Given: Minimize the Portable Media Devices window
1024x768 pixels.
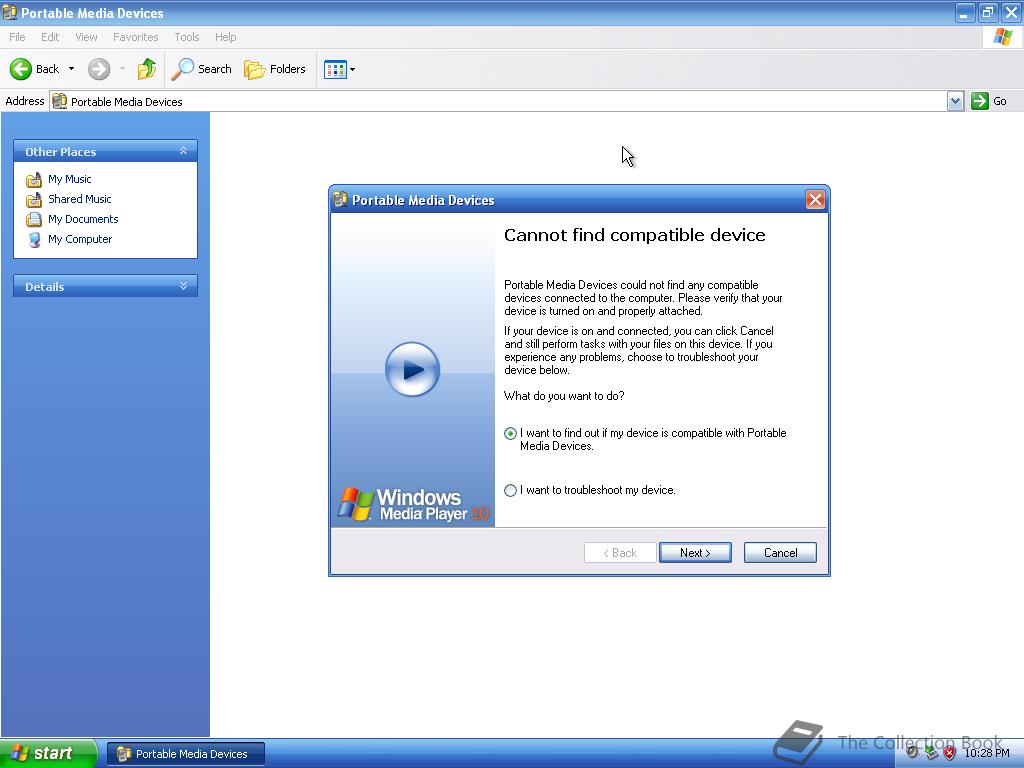Looking at the screenshot, I should 965,12.
